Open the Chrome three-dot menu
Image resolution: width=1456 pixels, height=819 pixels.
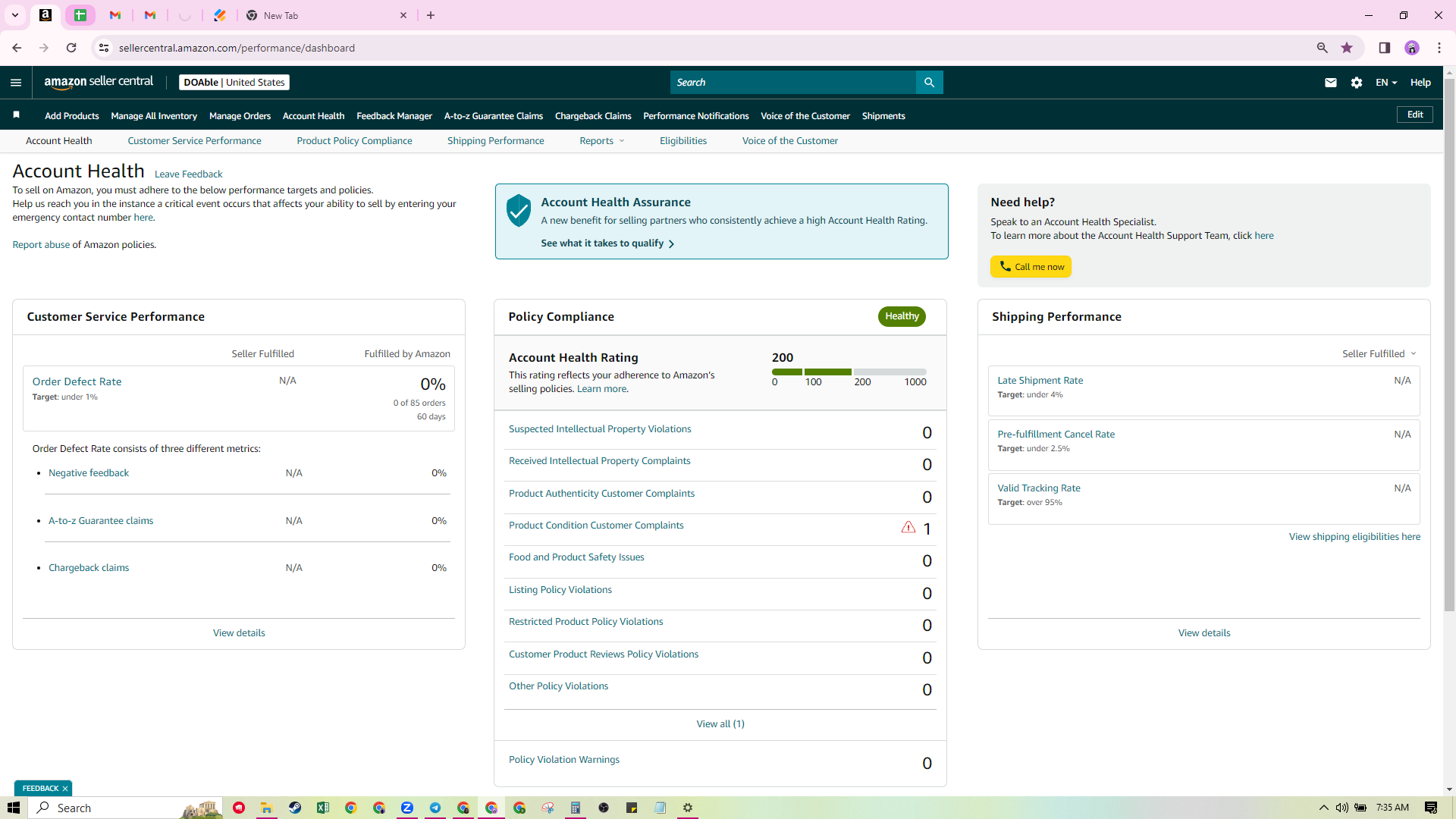coord(1439,48)
